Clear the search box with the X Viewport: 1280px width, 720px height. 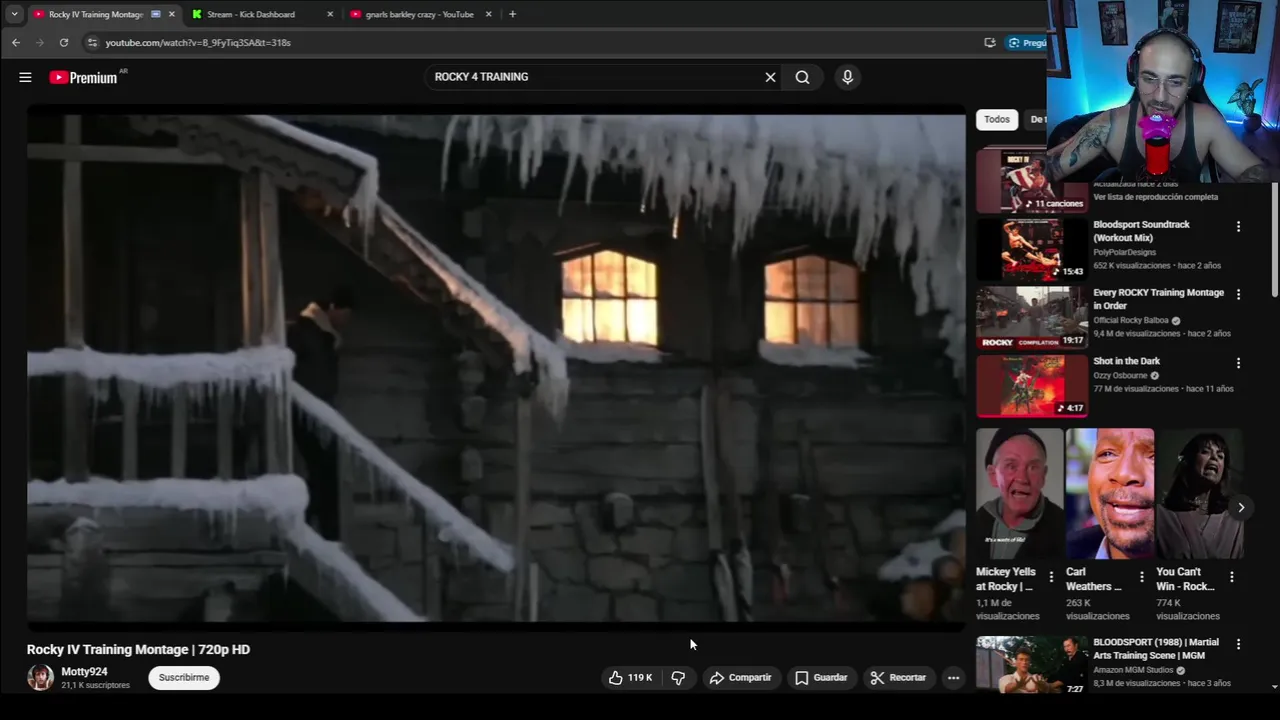click(x=770, y=77)
